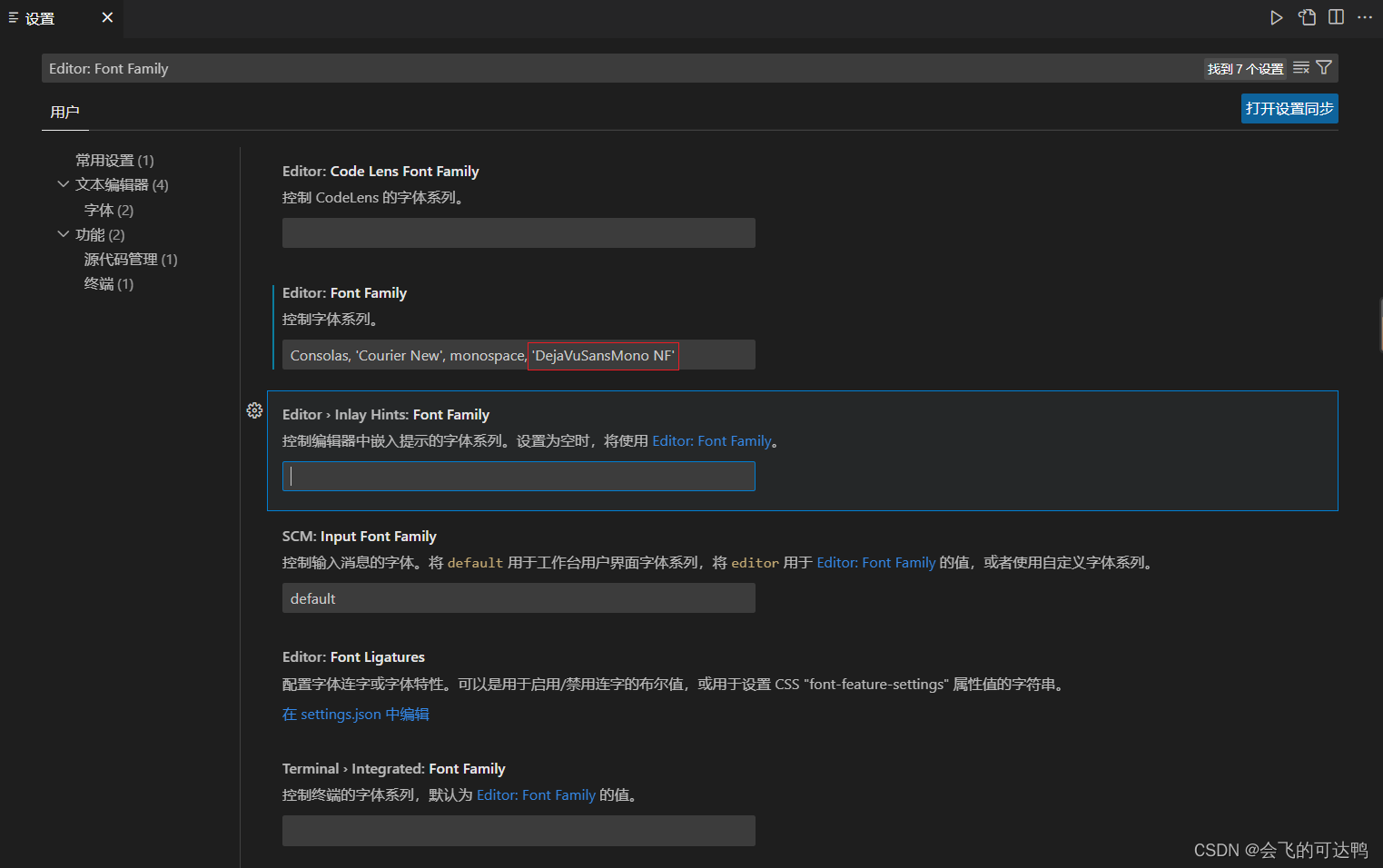1383x868 pixels.
Task: Click the run (play) icon in the editor toolbar
Action: [x=1276, y=17]
